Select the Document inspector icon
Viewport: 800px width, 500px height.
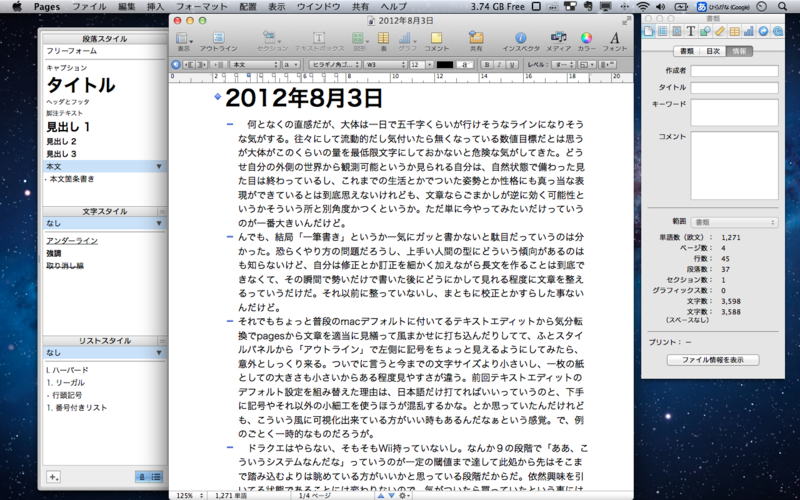[648, 31]
